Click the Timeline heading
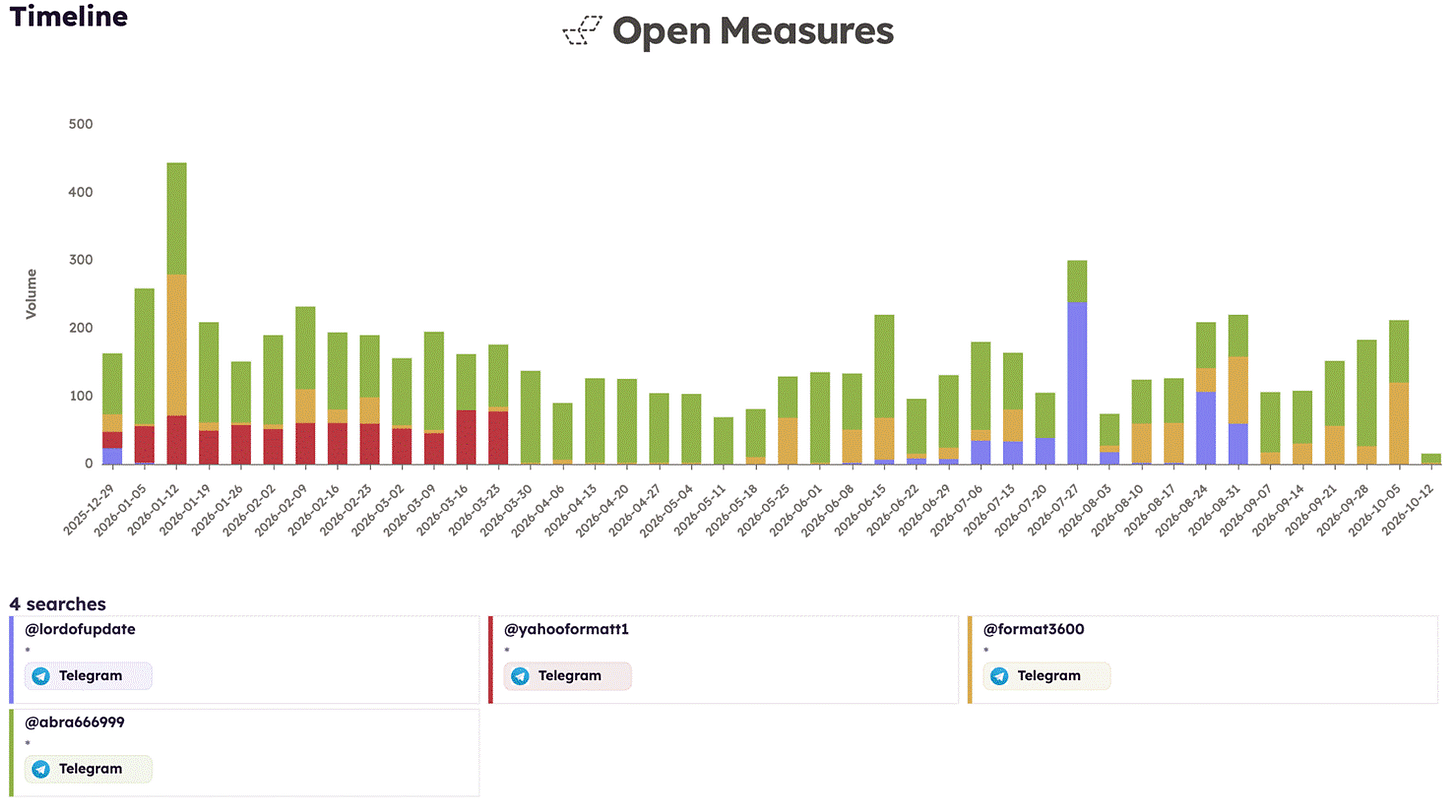The height and width of the screenshot is (811, 1456). click(x=69, y=16)
